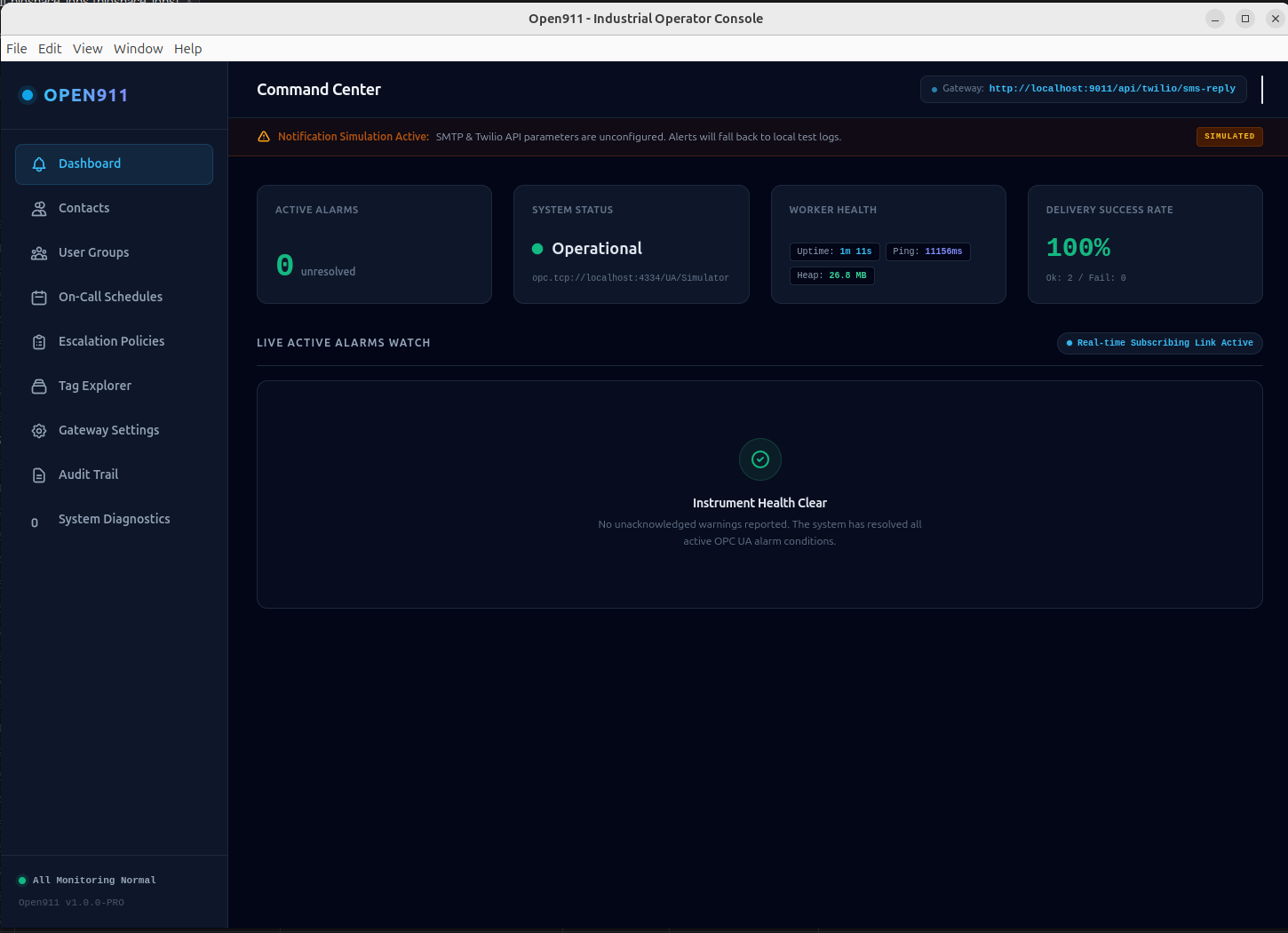The width and height of the screenshot is (1288, 933).
Task: Click the System Diagnostics icon
Action: tap(35, 522)
